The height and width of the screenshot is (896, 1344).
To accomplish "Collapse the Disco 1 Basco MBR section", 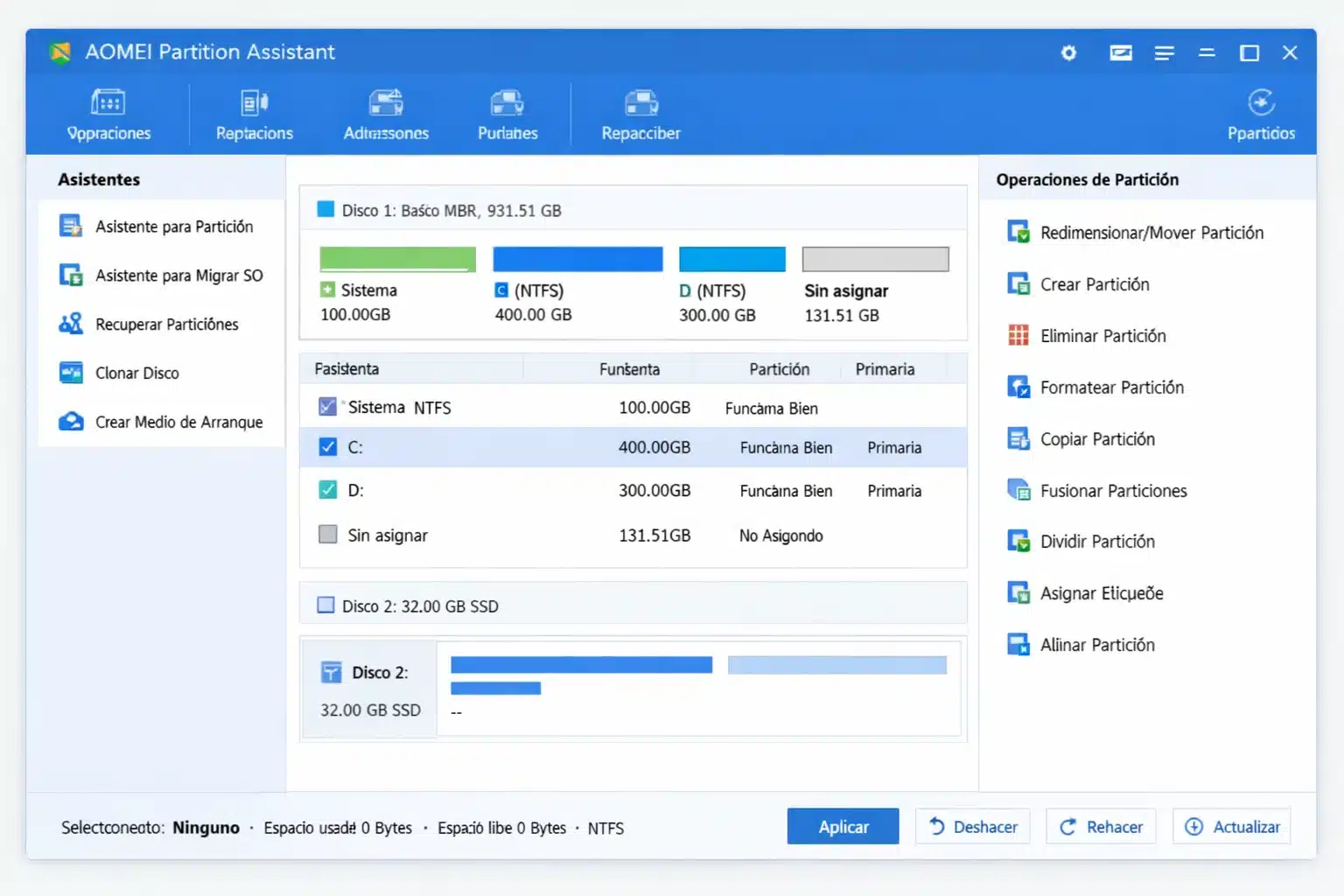I will 326,209.
